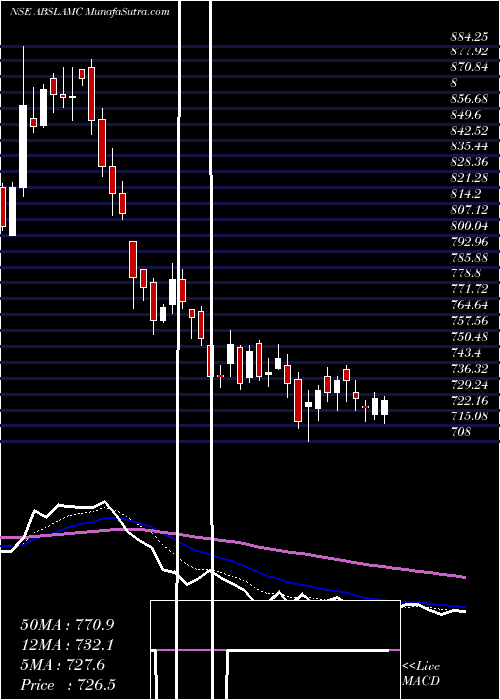This screenshot has width=500, height=700.
Task: Click the 884.25 price axis label
Action: [x=469, y=38]
